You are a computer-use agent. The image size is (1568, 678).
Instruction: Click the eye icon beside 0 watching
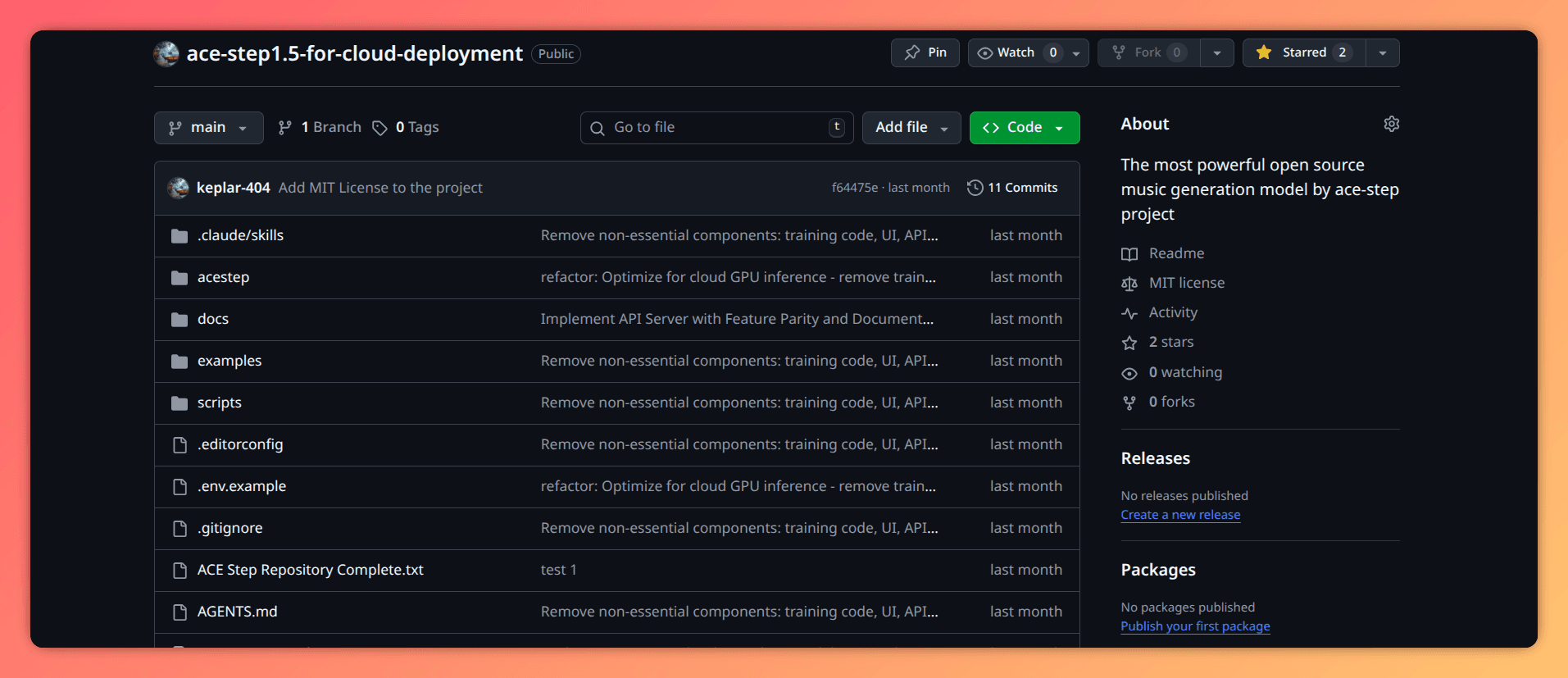pos(1129,373)
